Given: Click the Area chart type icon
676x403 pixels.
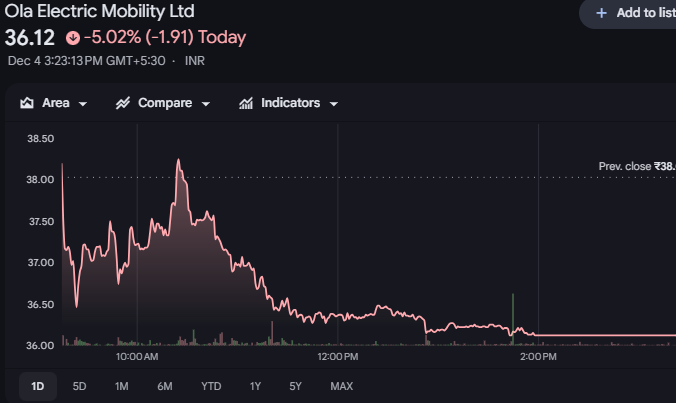Looking at the screenshot, I should point(27,103).
